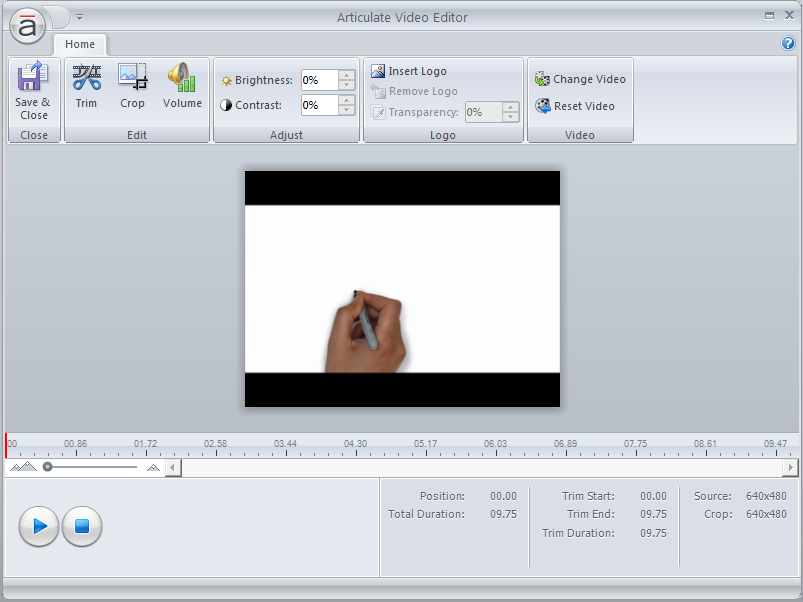Click the zoom out mountains icon

click(24, 467)
